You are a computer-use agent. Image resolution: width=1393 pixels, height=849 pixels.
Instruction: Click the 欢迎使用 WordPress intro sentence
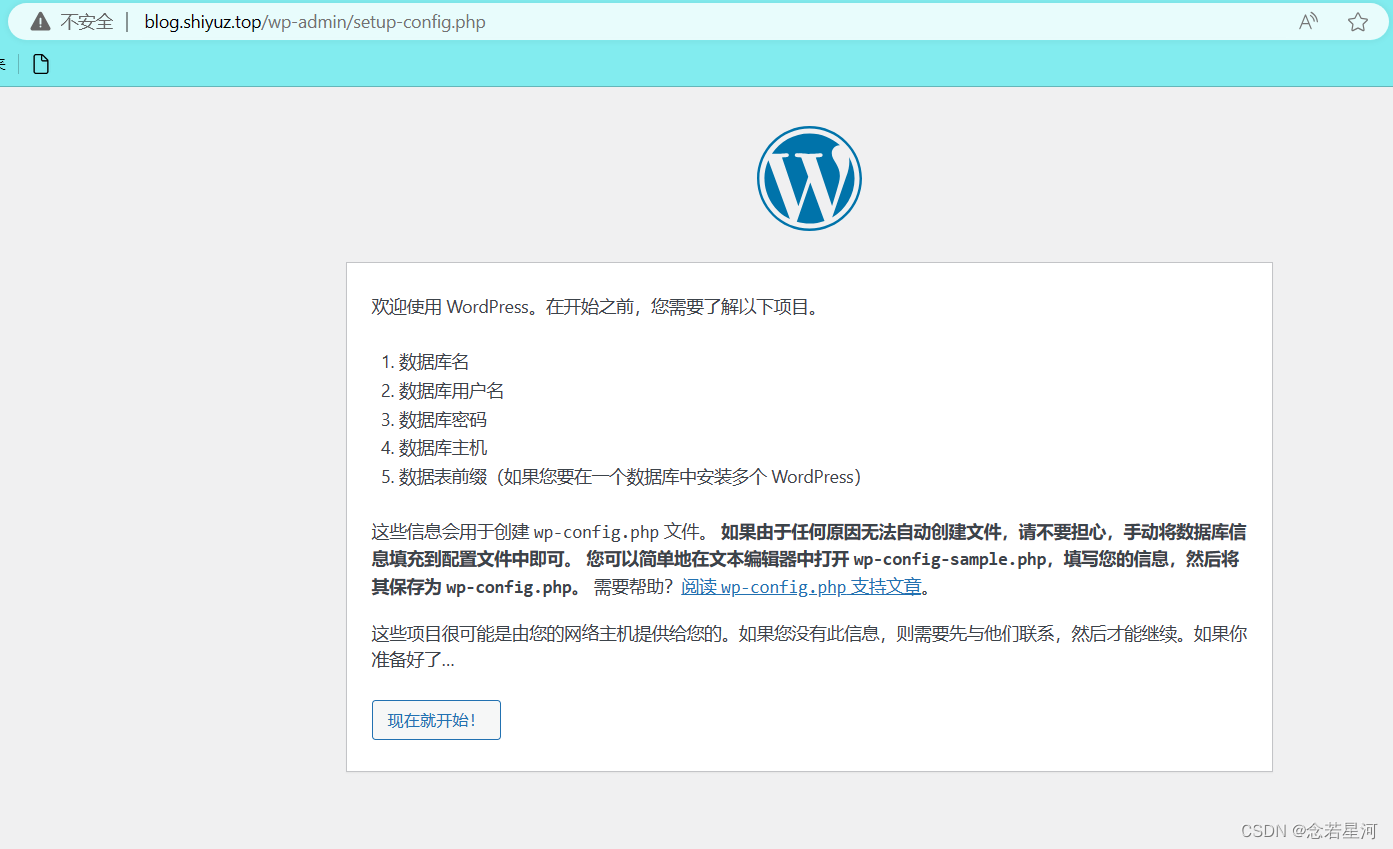point(596,307)
